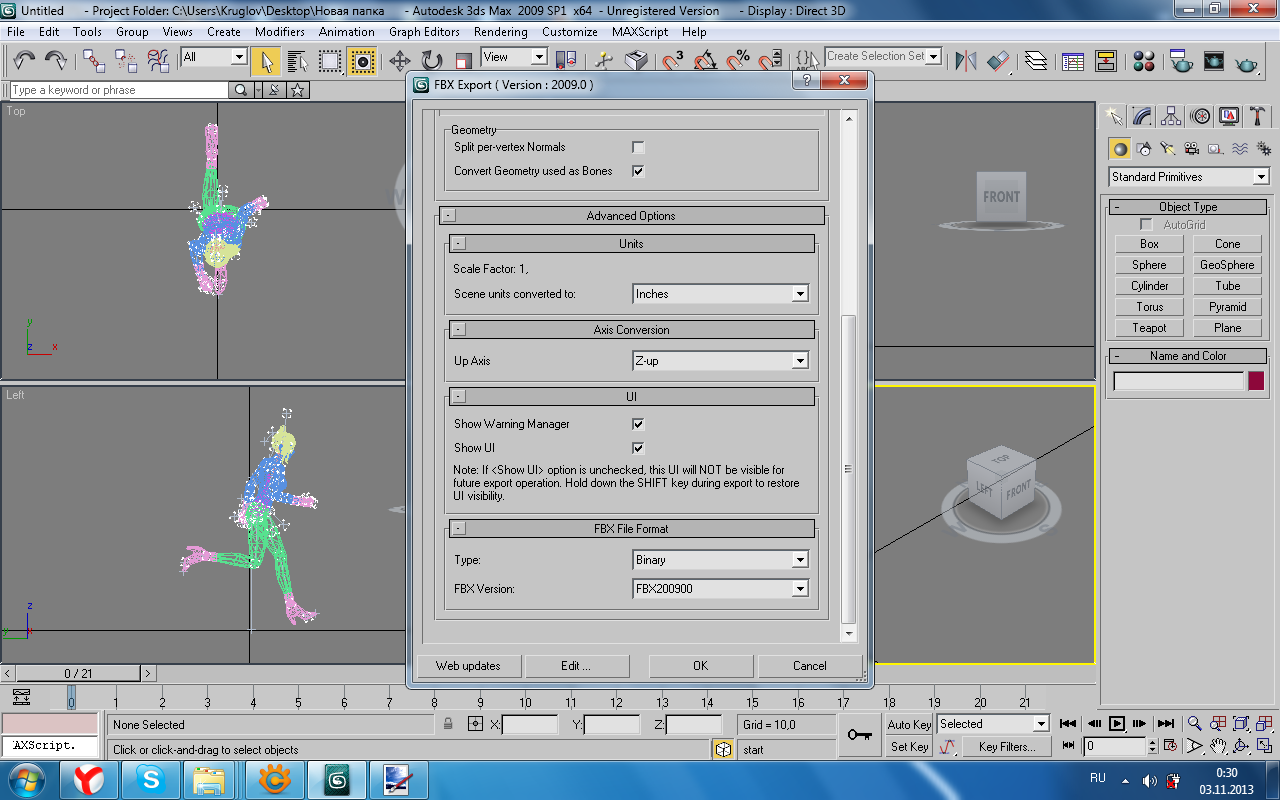This screenshot has height=800, width=1280.
Task: Open the FBX Version dropdown
Action: (x=720, y=589)
